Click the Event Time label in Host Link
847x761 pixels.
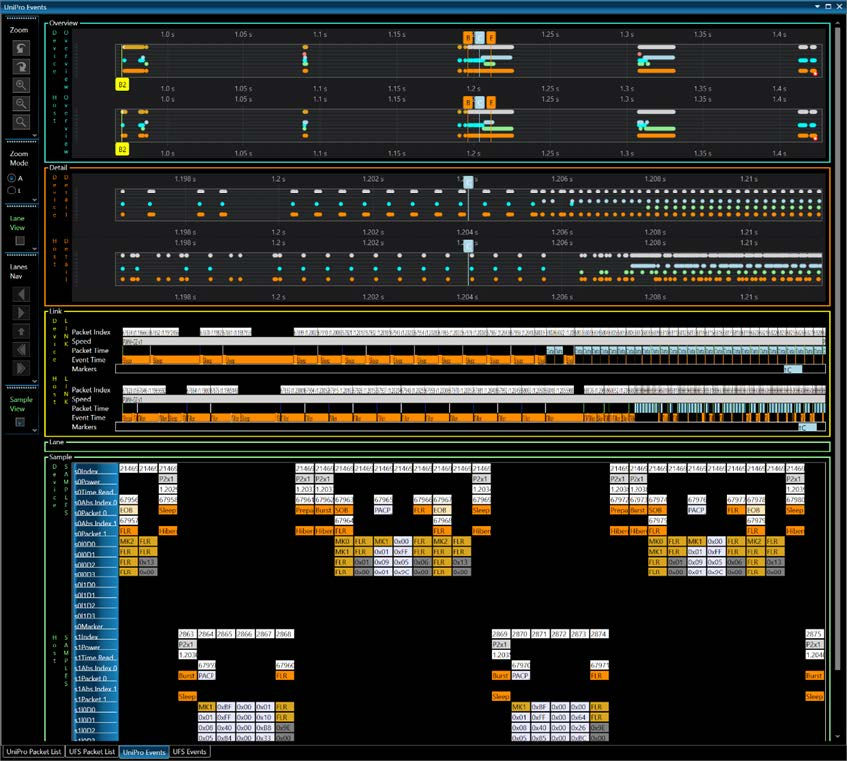(88, 417)
